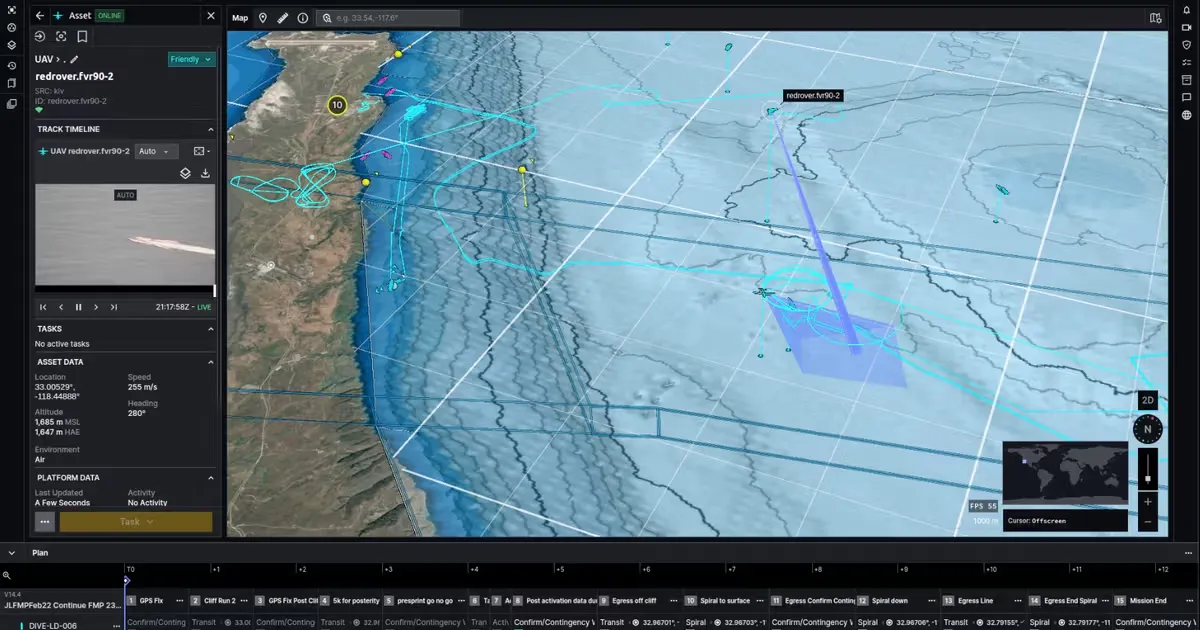
Task: Pause the live video feed
Action: coord(78,307)
